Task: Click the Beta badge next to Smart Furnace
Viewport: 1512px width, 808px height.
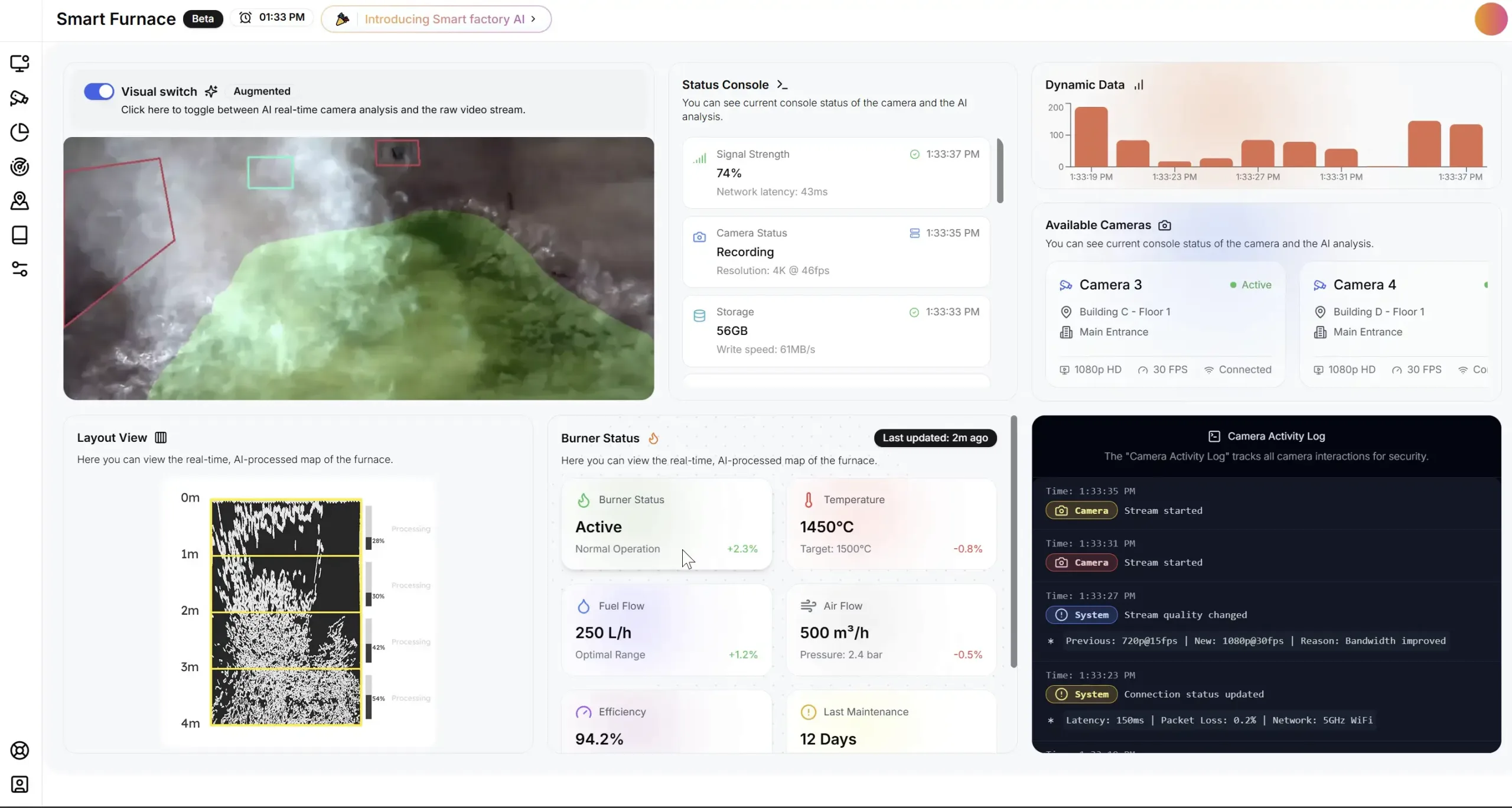Action: click(203, 19)
